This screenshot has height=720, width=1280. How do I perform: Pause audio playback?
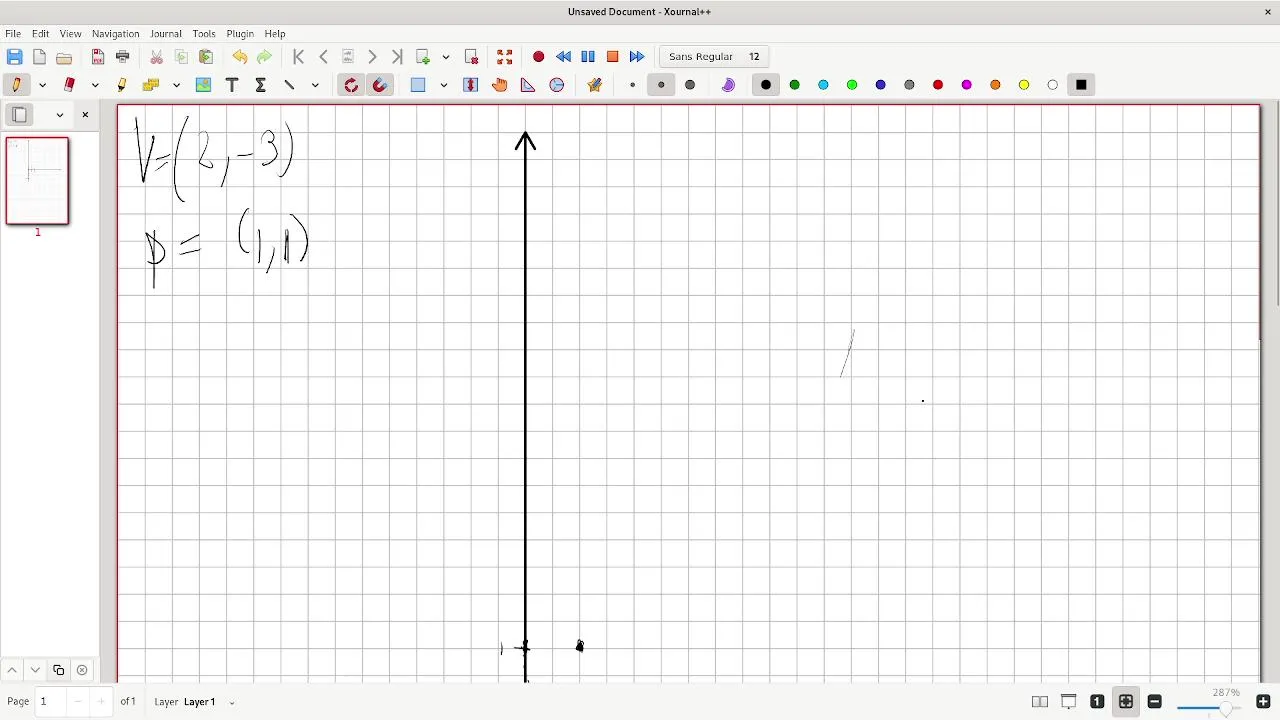(x=588, y=57)
